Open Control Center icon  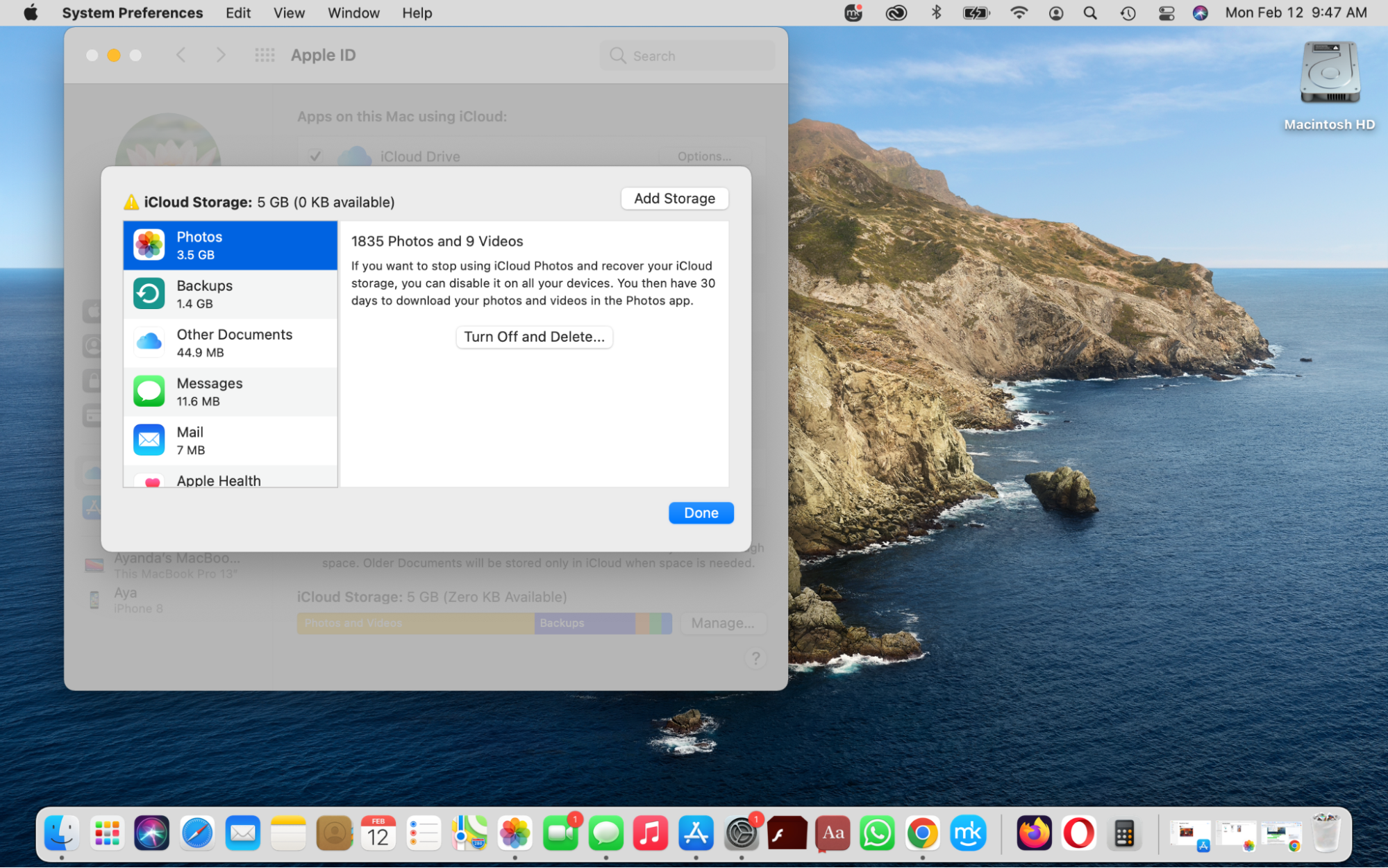click(x=1167, y=12)
